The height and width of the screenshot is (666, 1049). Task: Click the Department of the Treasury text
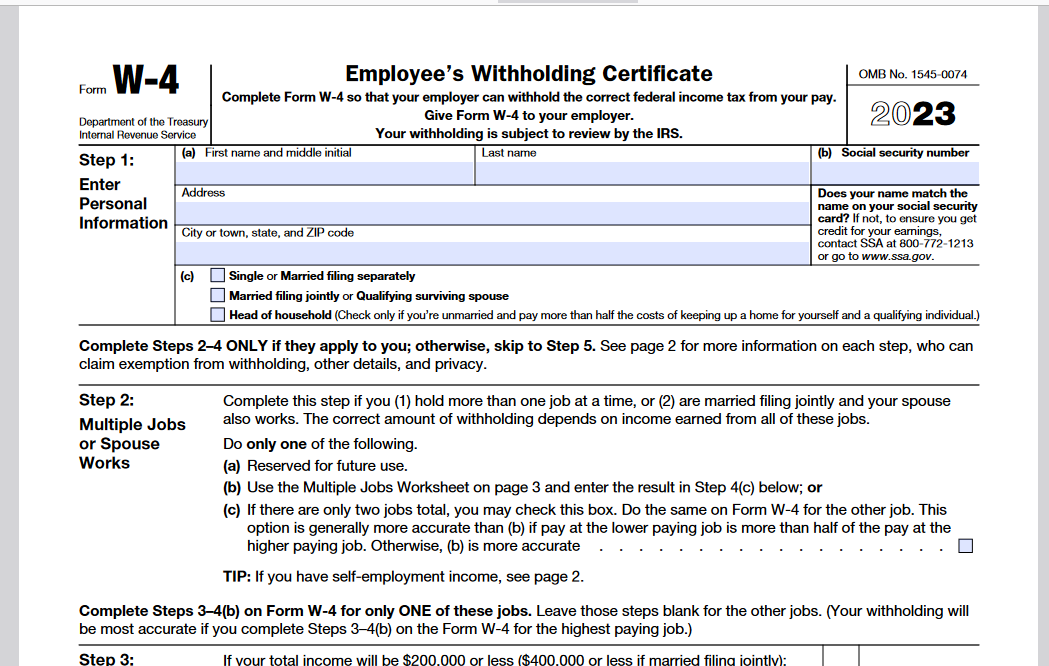pos(143,122)
